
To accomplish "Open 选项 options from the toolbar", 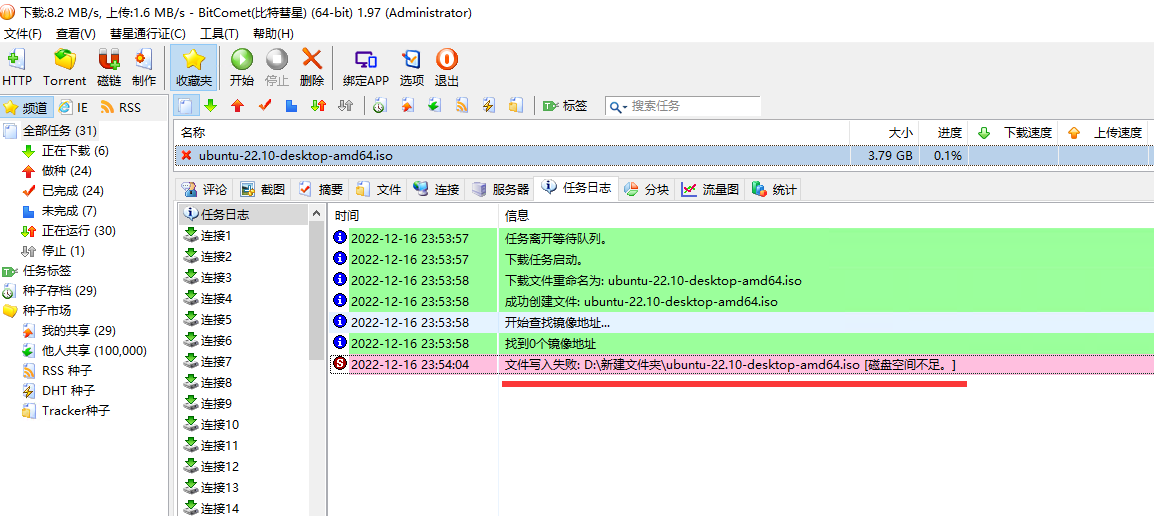I will 411,68.
